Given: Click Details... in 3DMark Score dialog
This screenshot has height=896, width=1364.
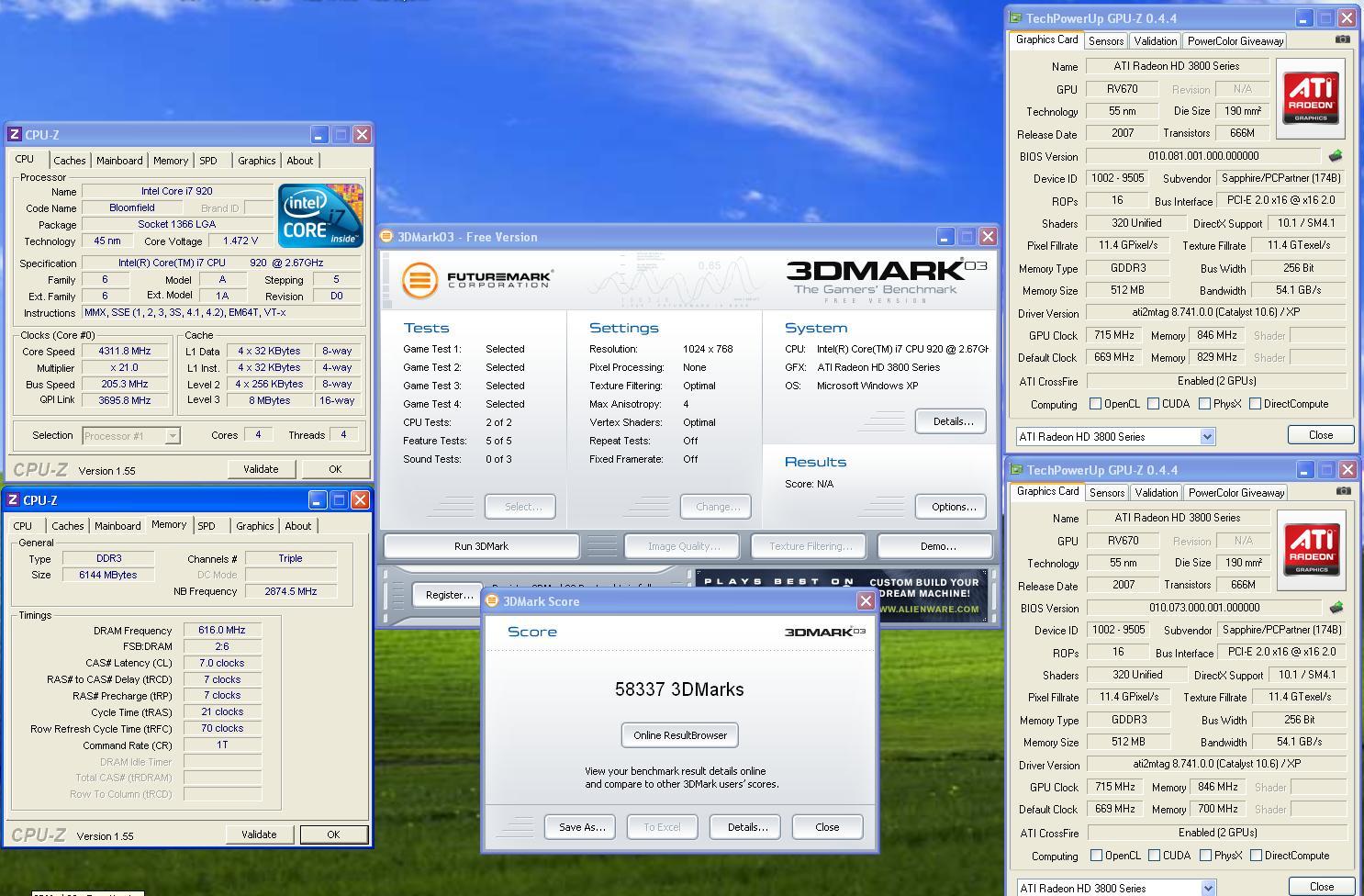Looking at the screenshot, I should click(747, 826).
